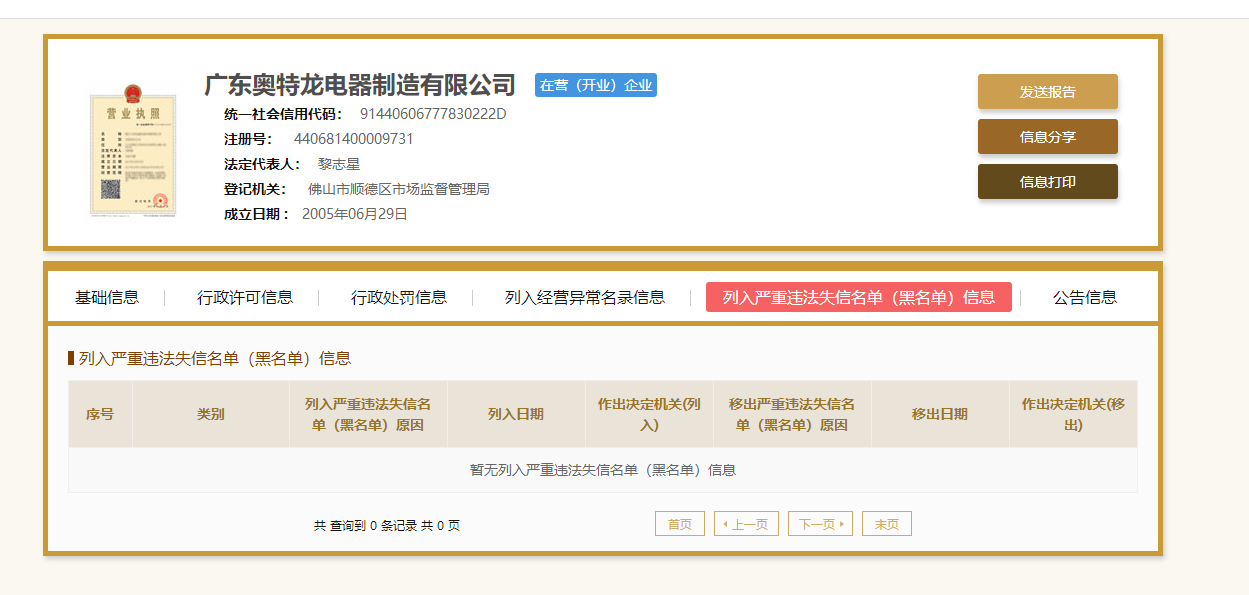
Task: Click the 作出决定机关(移出) column header
Action: click(1073, 414)
